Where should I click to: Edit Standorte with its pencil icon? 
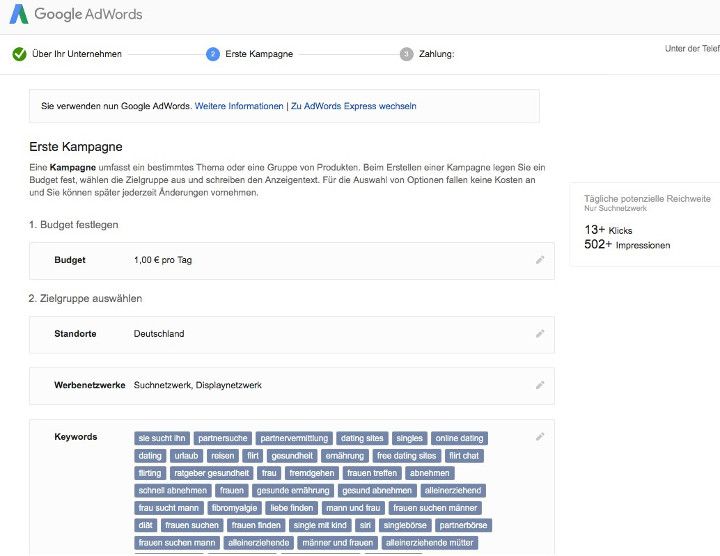[540, 334]
